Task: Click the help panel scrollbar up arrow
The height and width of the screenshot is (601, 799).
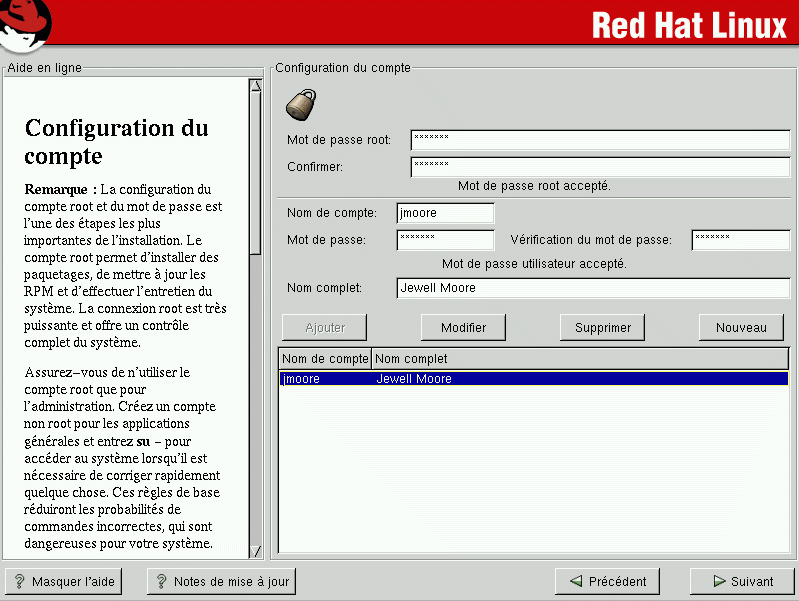Action: (x=255, y=86)
